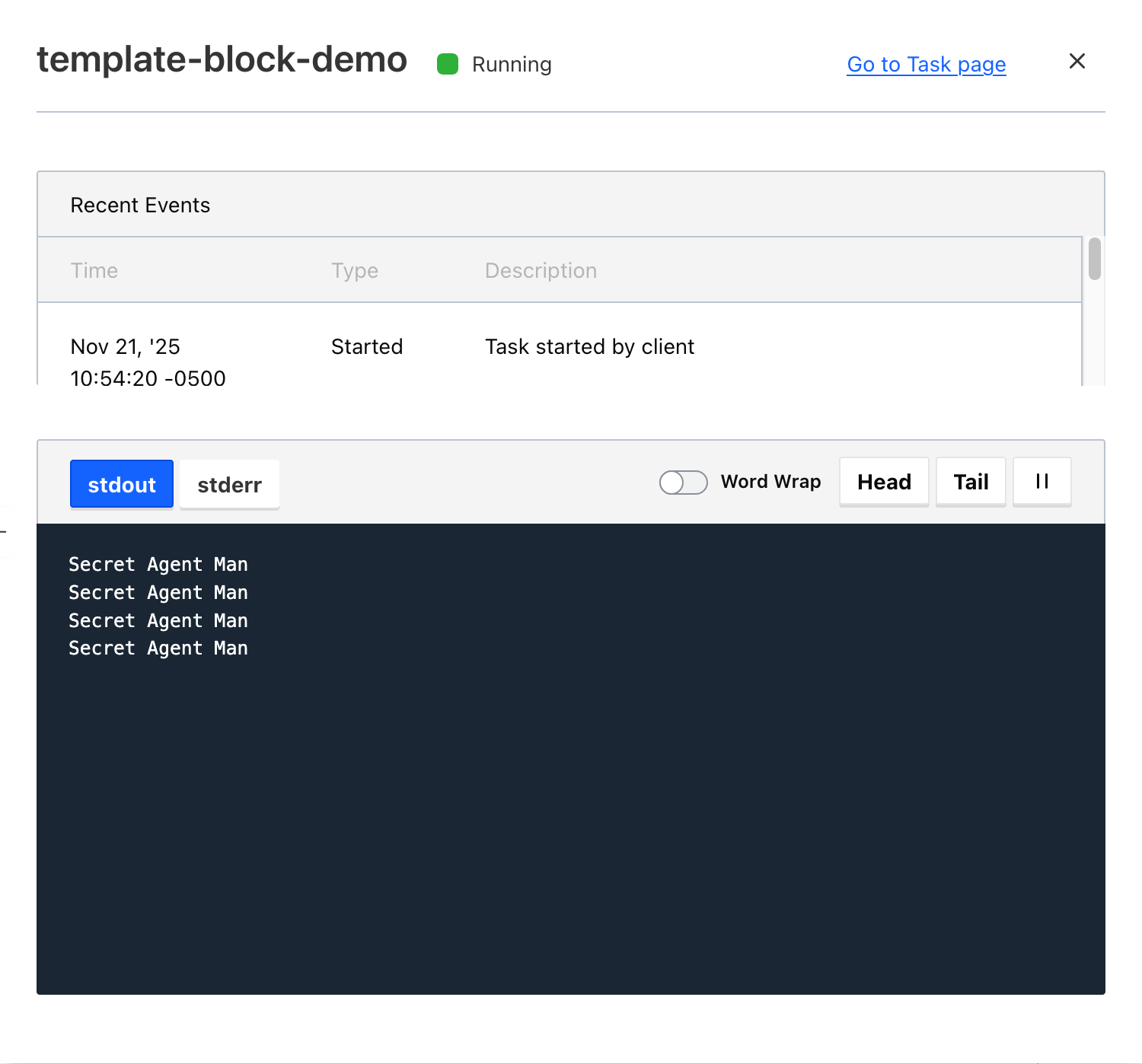Close the template-block-demo task panel

click(1077, 61)
